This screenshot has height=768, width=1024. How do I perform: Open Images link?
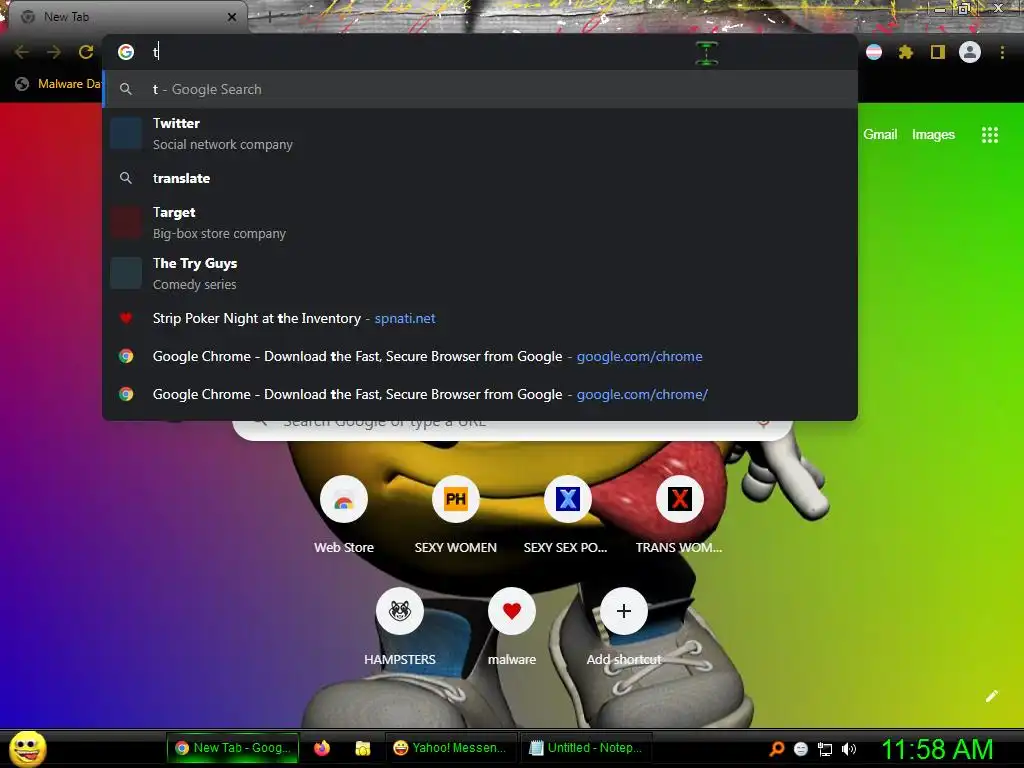(x=933, y=135)
